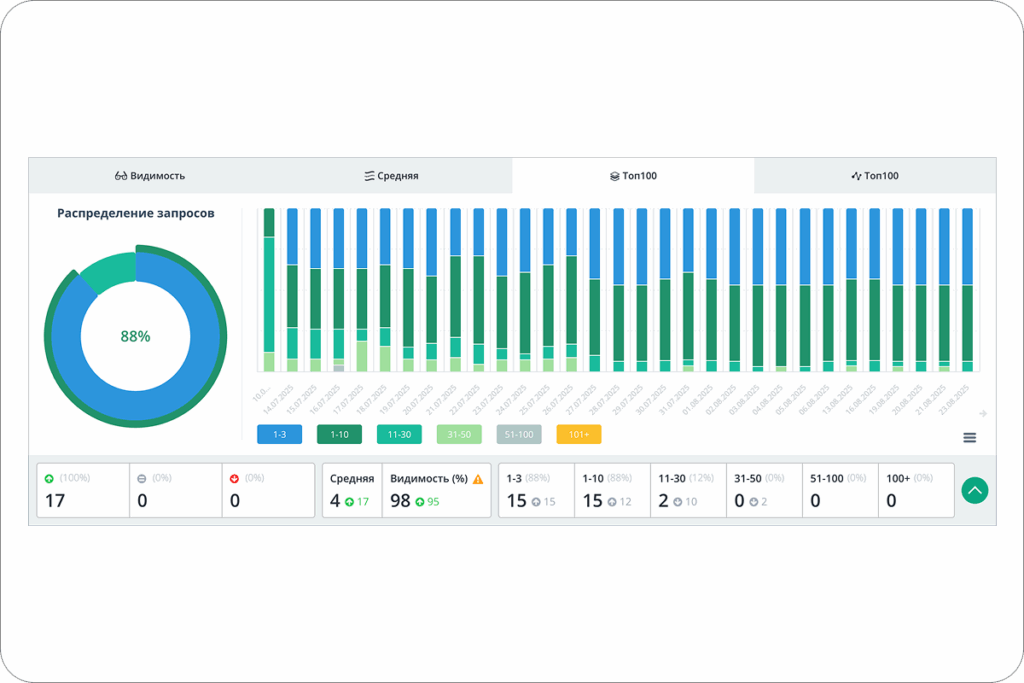Click the 88% donut chart center
1024x683 pixels.
pos(136,336)
